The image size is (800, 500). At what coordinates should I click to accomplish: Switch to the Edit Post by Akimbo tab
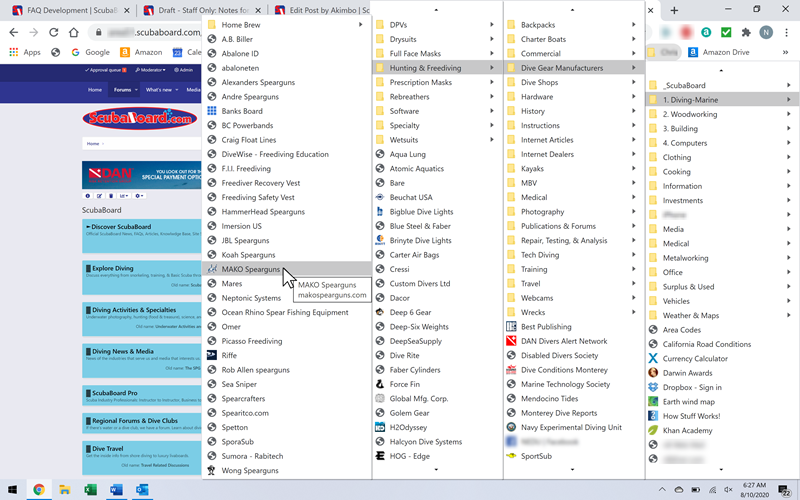point(321,10)
